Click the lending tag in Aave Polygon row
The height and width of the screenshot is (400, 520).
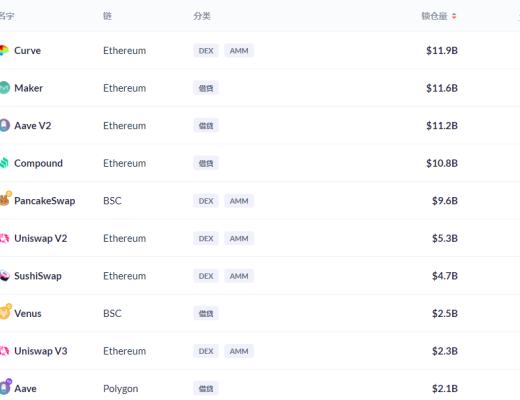206,389
